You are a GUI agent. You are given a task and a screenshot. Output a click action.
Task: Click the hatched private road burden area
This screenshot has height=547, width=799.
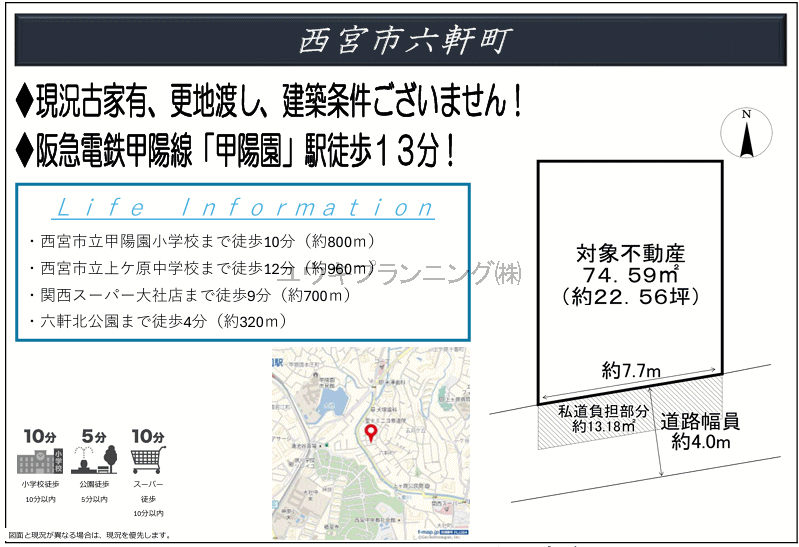[600, 418]
